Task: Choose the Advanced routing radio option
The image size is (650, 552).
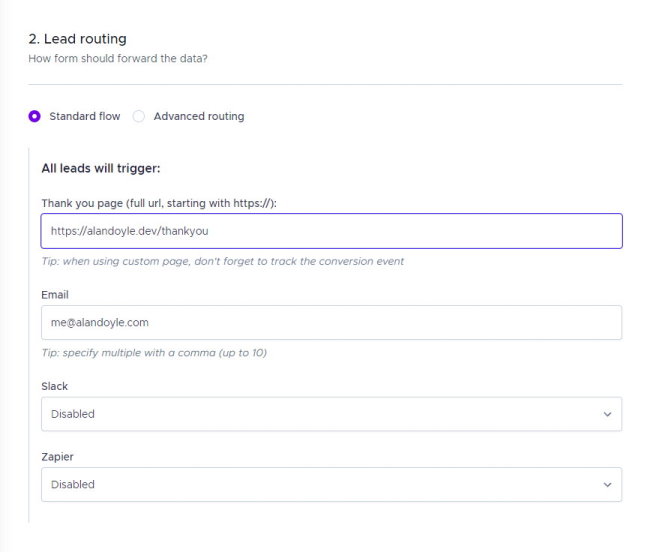Action: point(138,116)
